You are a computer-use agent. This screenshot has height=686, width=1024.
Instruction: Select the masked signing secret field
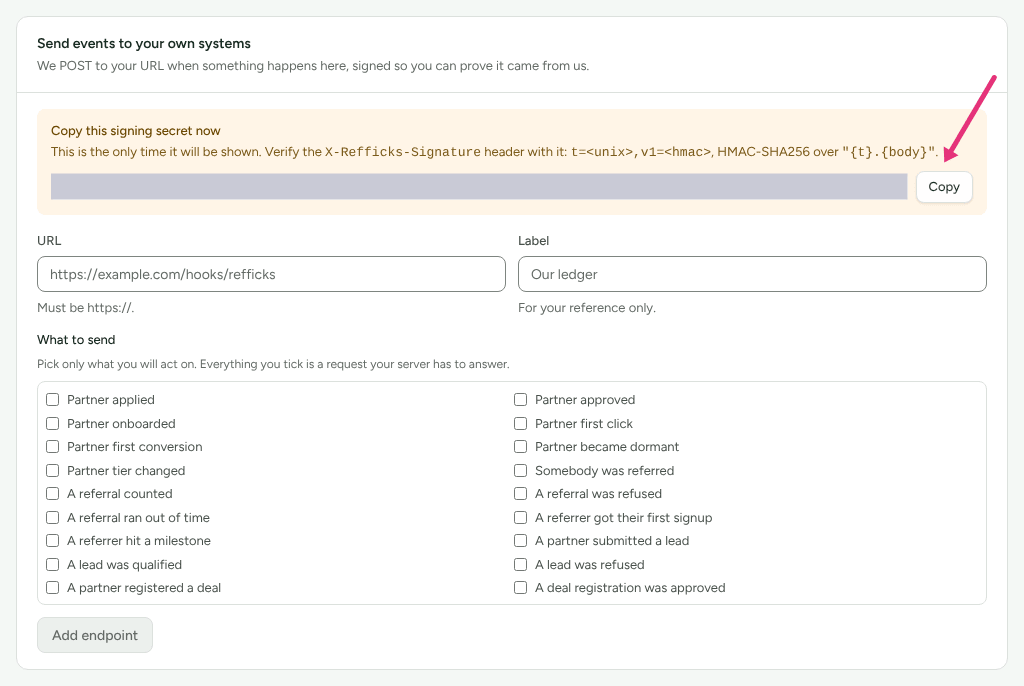(x=479, y=186)
